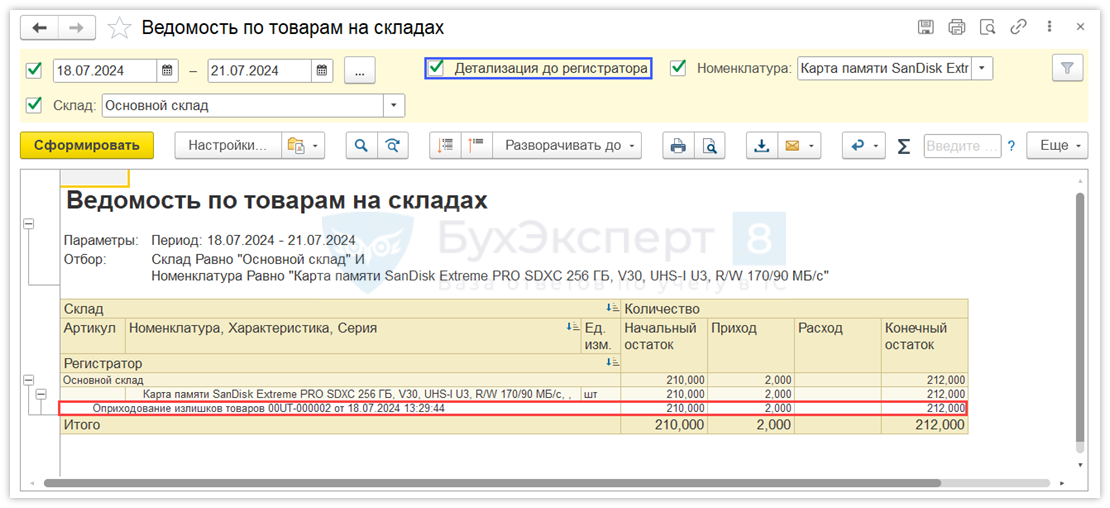This screenshot has width=1110, height=508.
Task: Open the report variants dropdown arrow
Action: [316, 146]
